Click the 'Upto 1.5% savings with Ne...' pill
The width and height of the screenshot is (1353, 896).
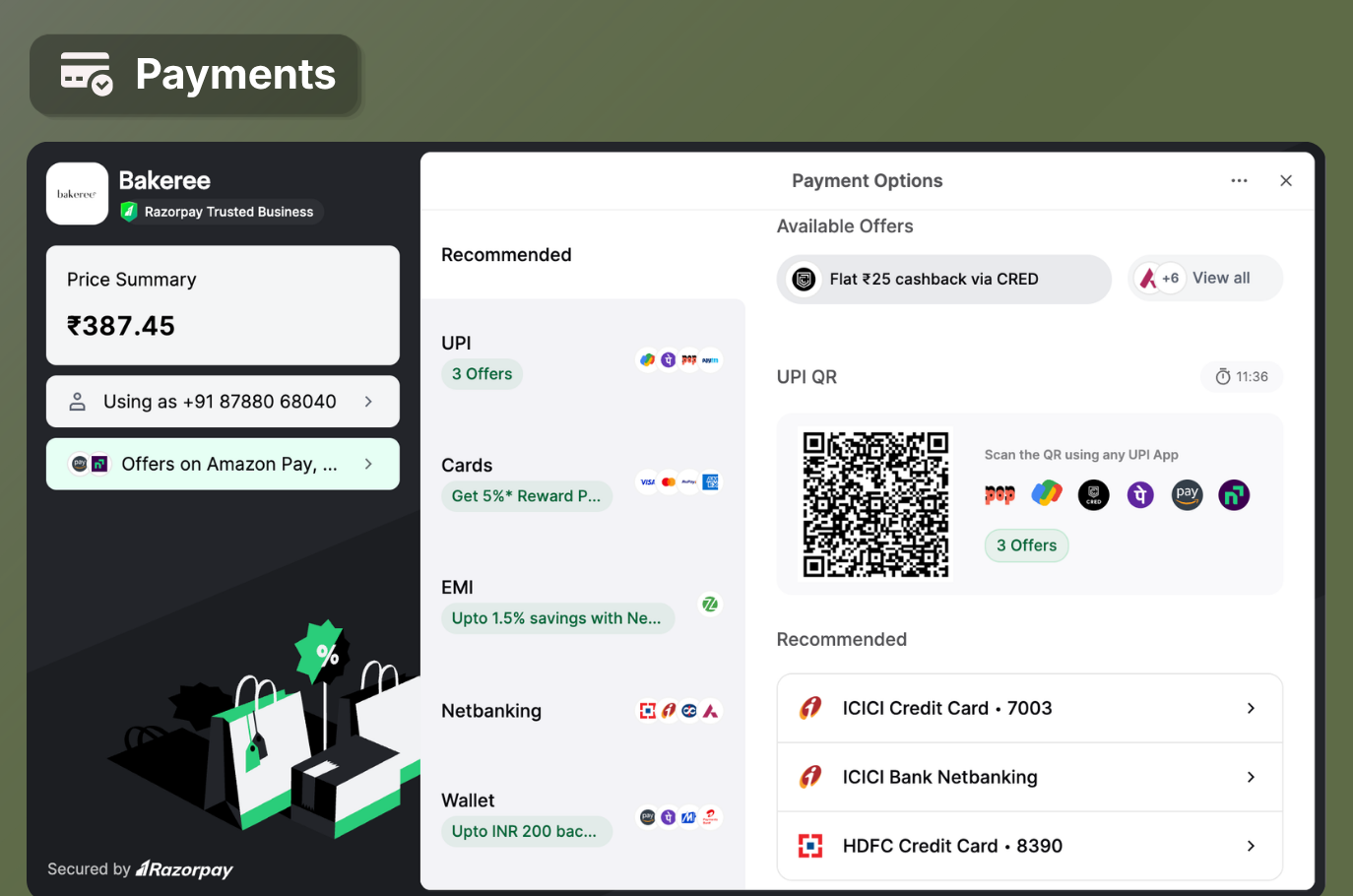pyautogui.click(x=557, y=618)
